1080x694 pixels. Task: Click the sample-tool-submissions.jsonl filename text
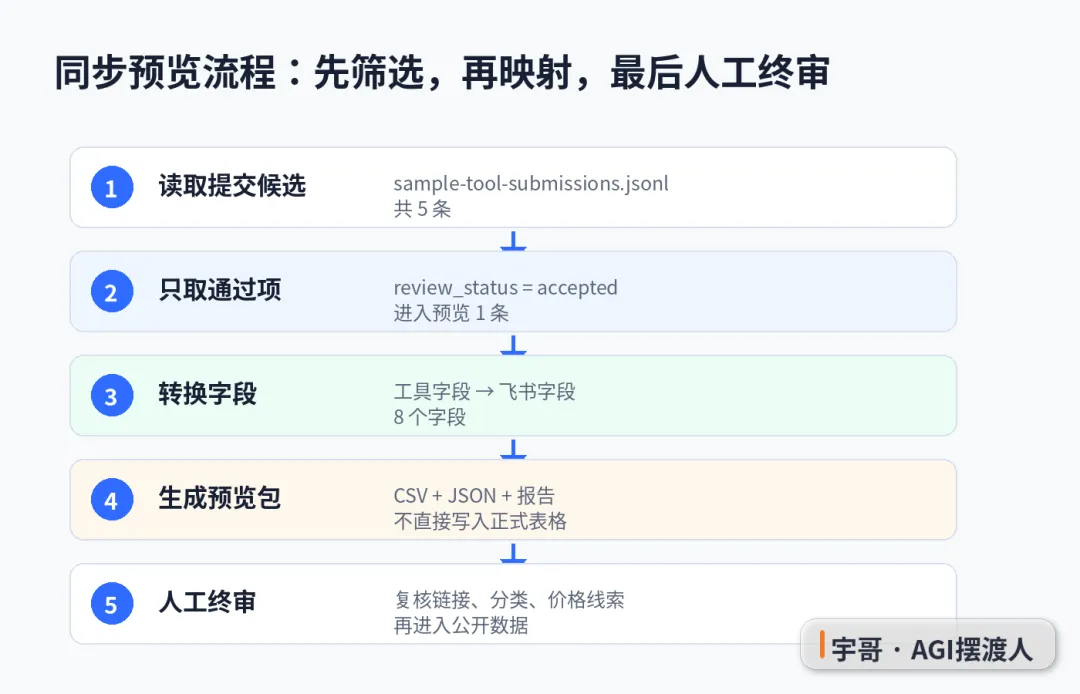(531, 184)
